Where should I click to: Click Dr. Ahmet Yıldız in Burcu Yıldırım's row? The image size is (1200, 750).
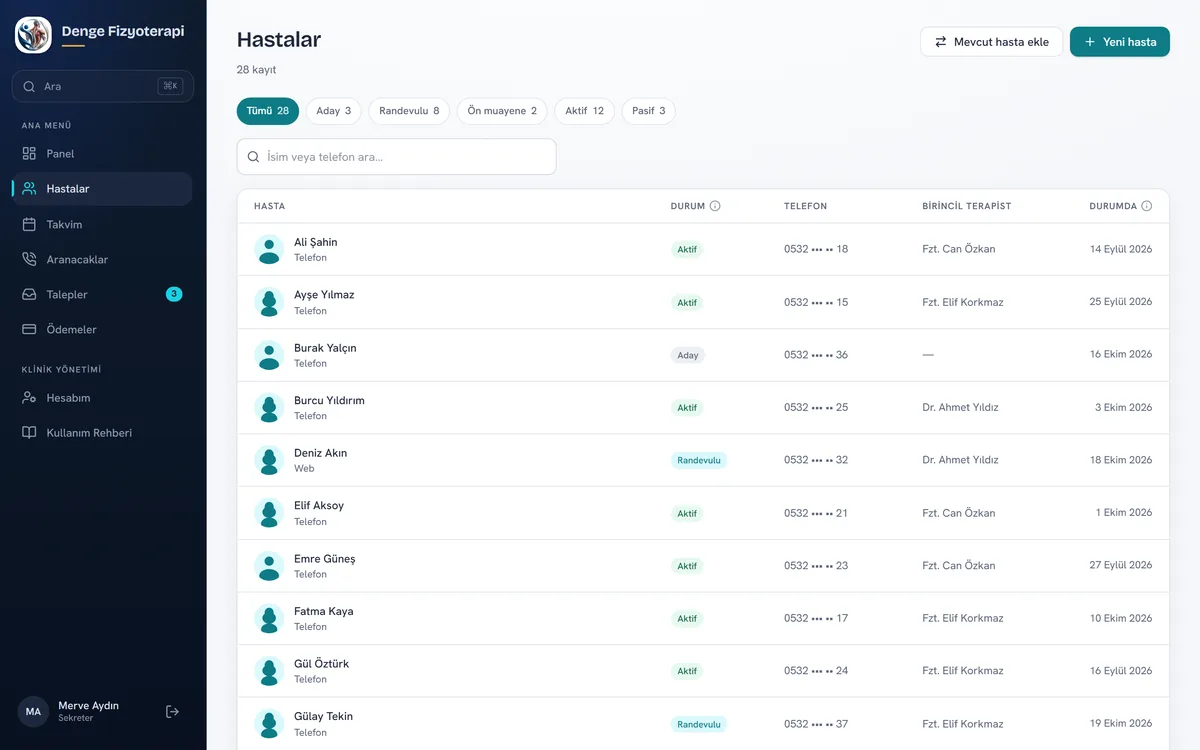(960, 408)
